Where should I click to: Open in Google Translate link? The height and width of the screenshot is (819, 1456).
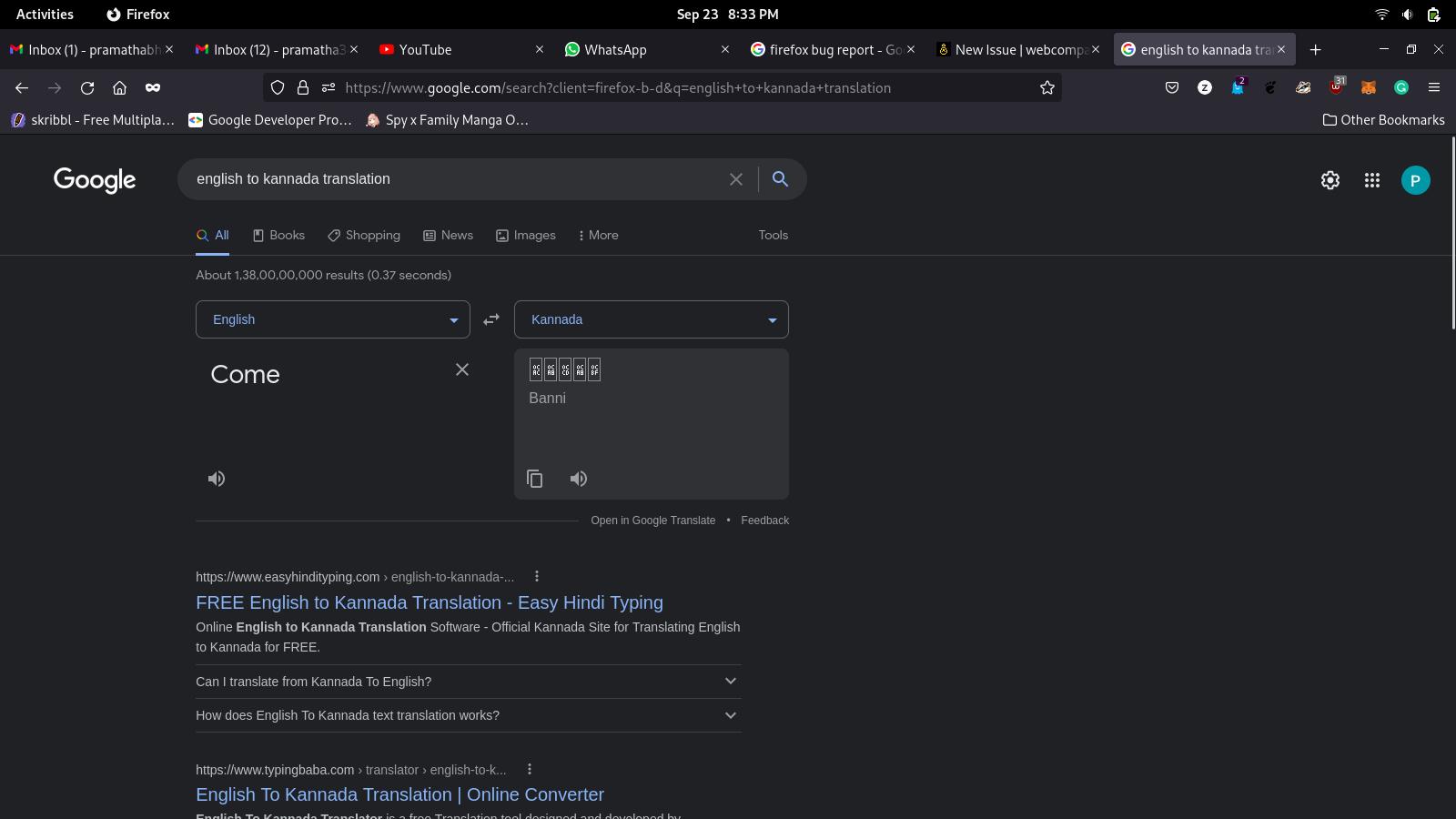click(x=653, y=521)
